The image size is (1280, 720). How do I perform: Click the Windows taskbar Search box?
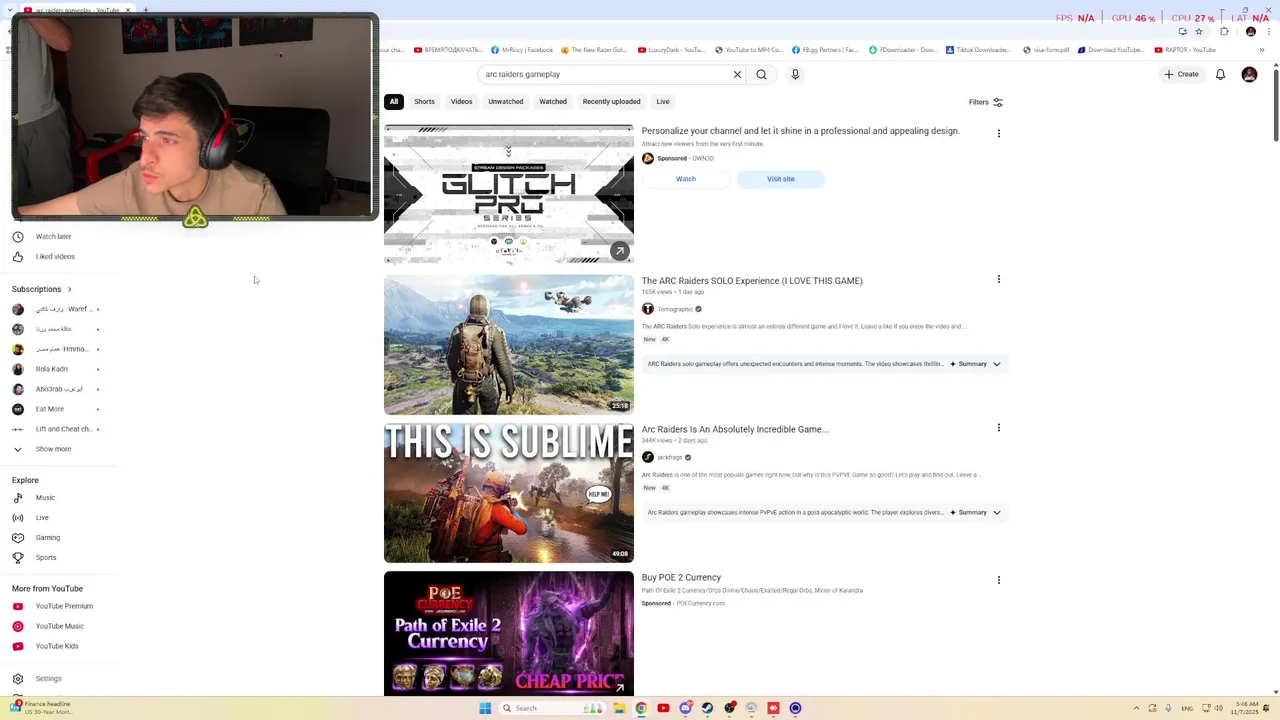coord(551,708)
